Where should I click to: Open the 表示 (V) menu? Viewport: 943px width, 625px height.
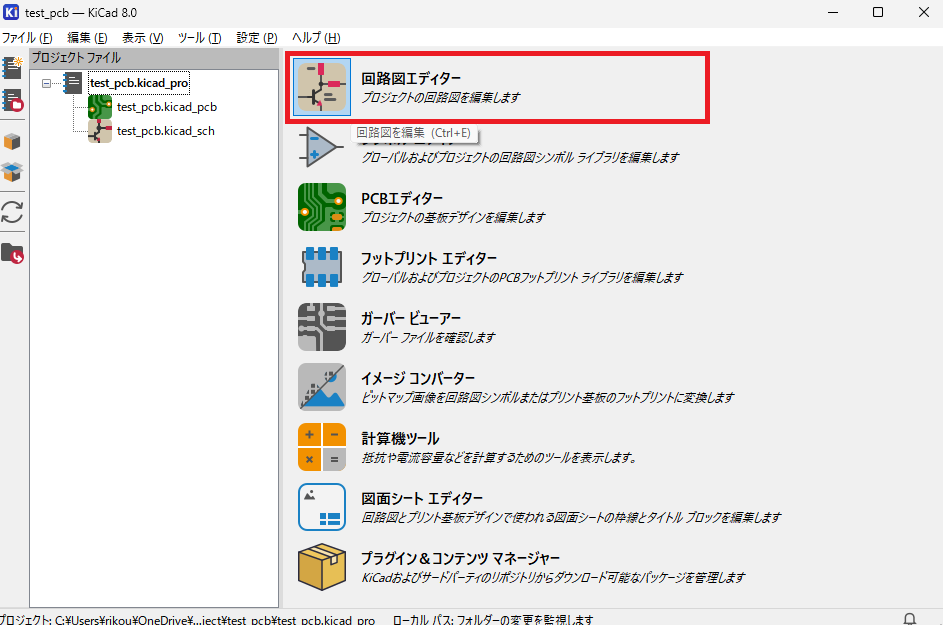(143, 38)
